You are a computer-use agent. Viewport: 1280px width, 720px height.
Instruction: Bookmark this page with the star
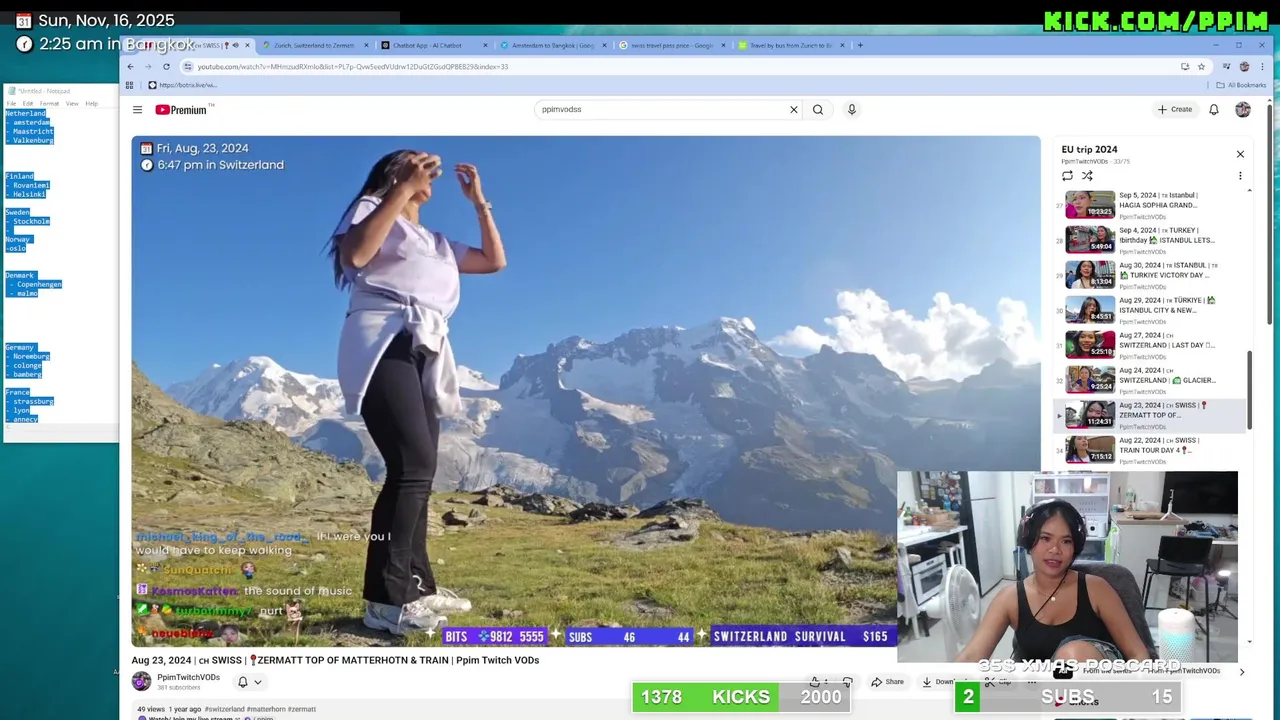click(1202, 67)
